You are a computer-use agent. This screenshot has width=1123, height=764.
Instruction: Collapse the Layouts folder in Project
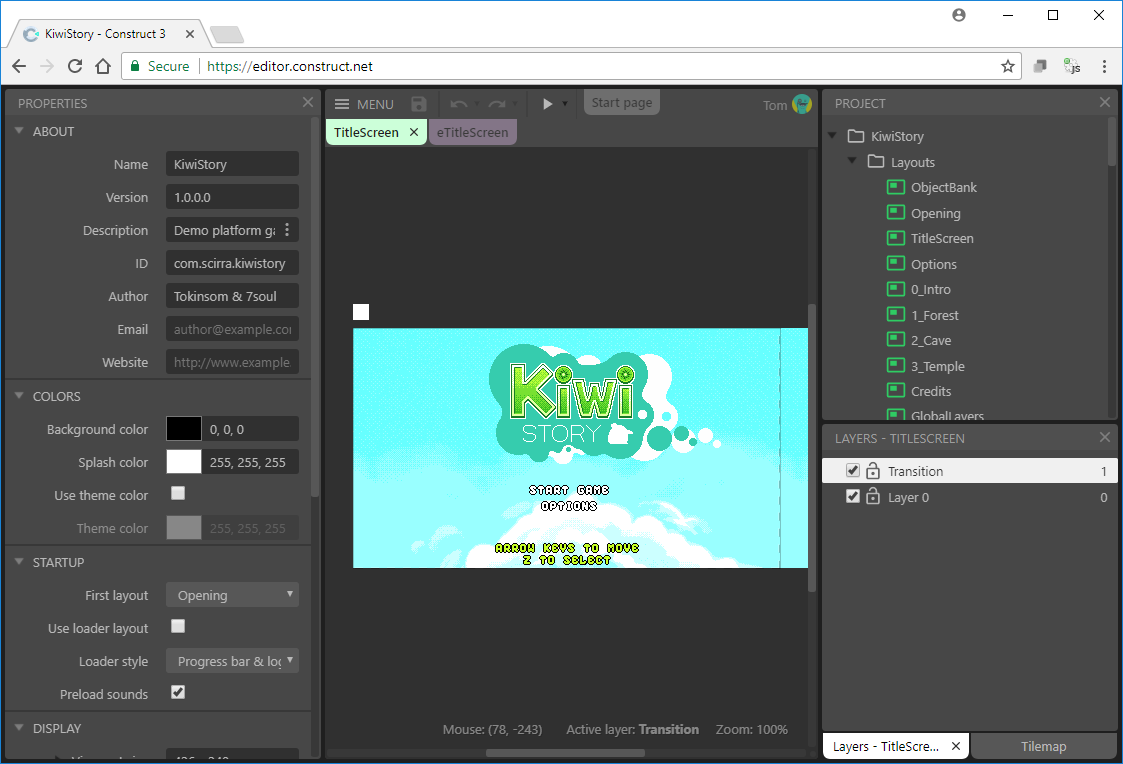[852, 162]
